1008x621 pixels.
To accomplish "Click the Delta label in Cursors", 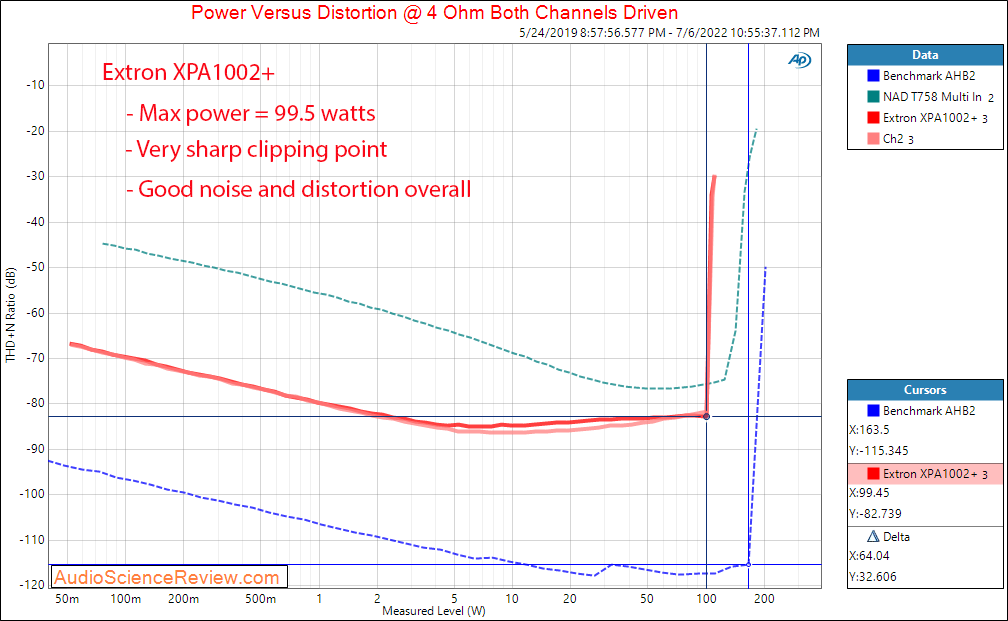I will [x=896, y=537].
